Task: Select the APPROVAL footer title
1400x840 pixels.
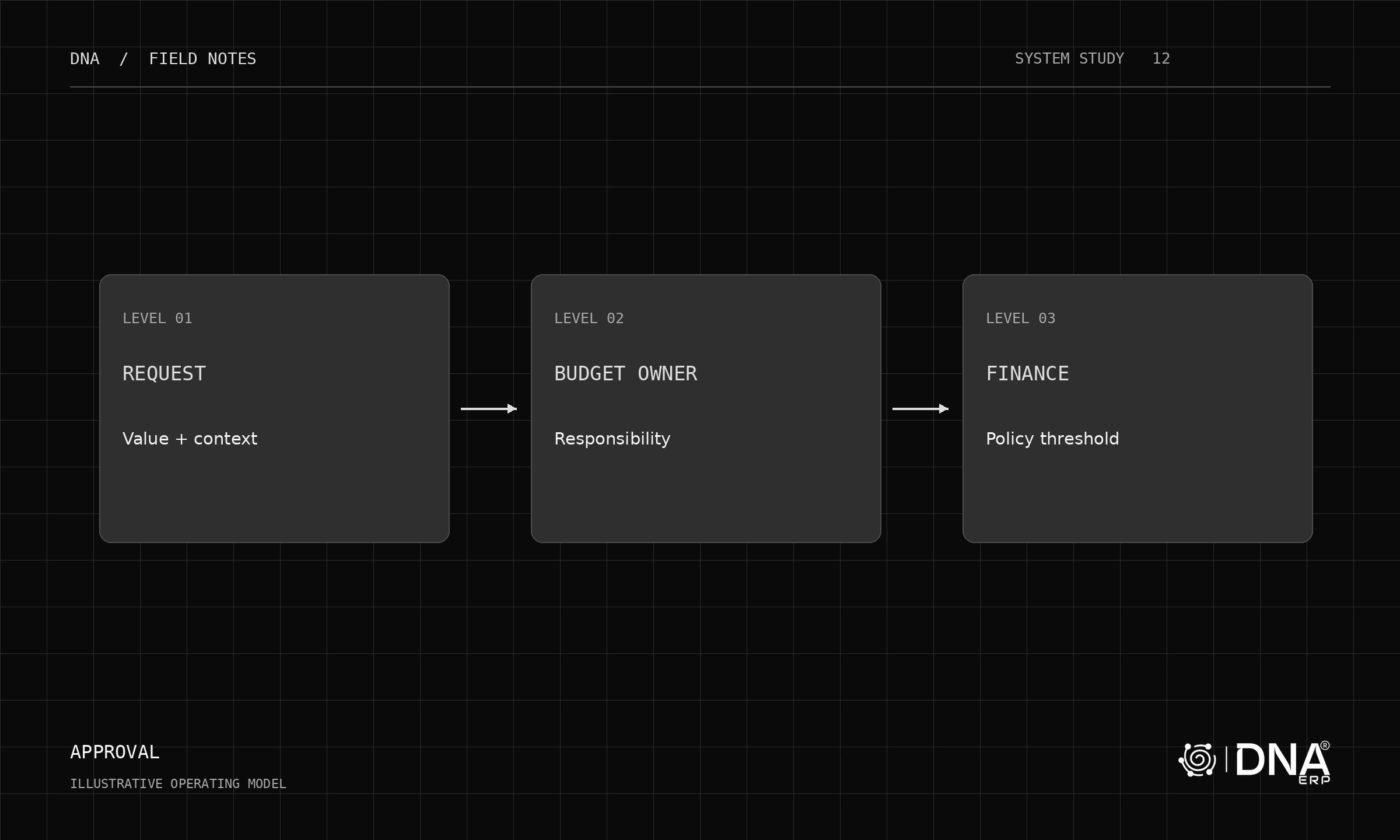Action: (x=115, y=752)
